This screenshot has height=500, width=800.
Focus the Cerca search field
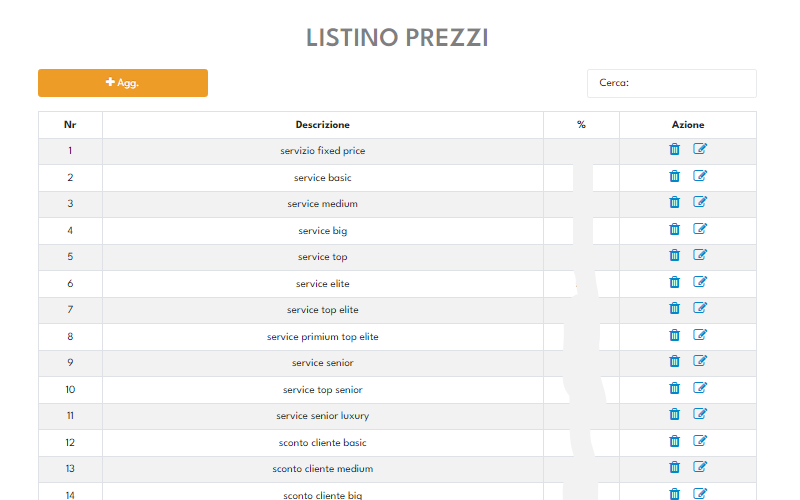(671, 83)
